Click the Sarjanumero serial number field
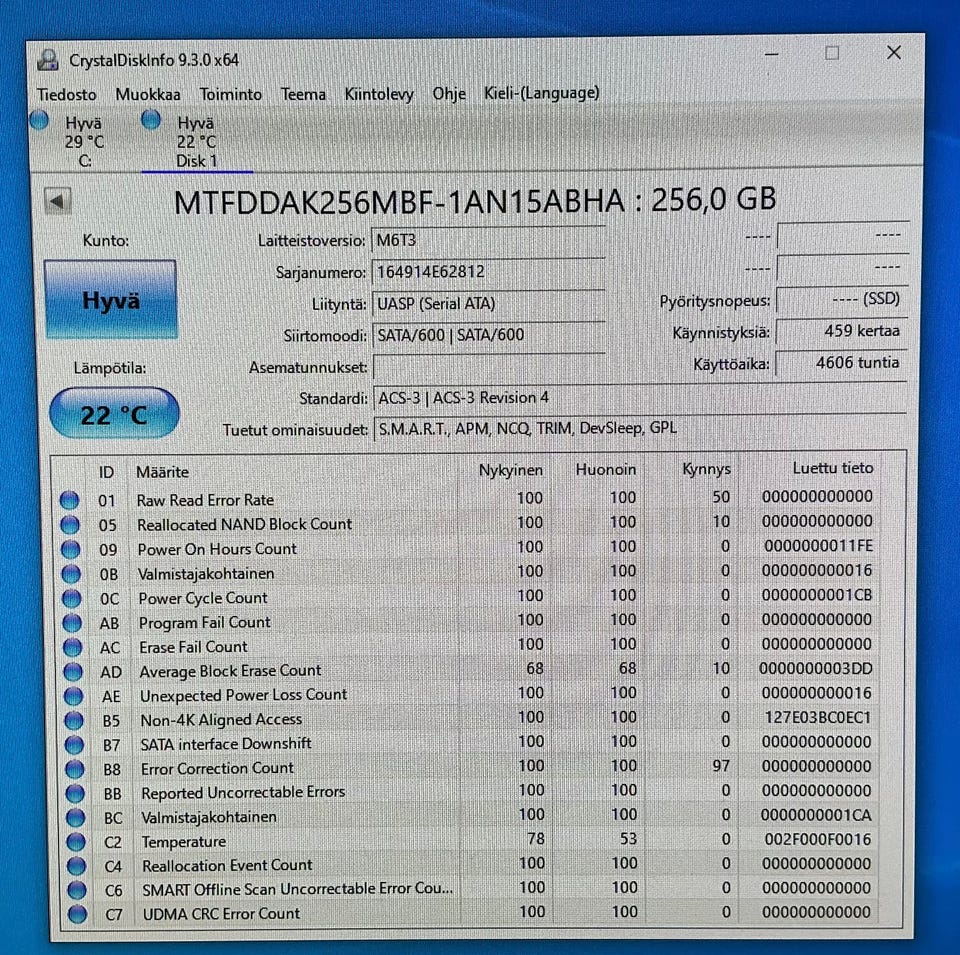This screenshot has height=955, width=960. click(x=488, y=272)
